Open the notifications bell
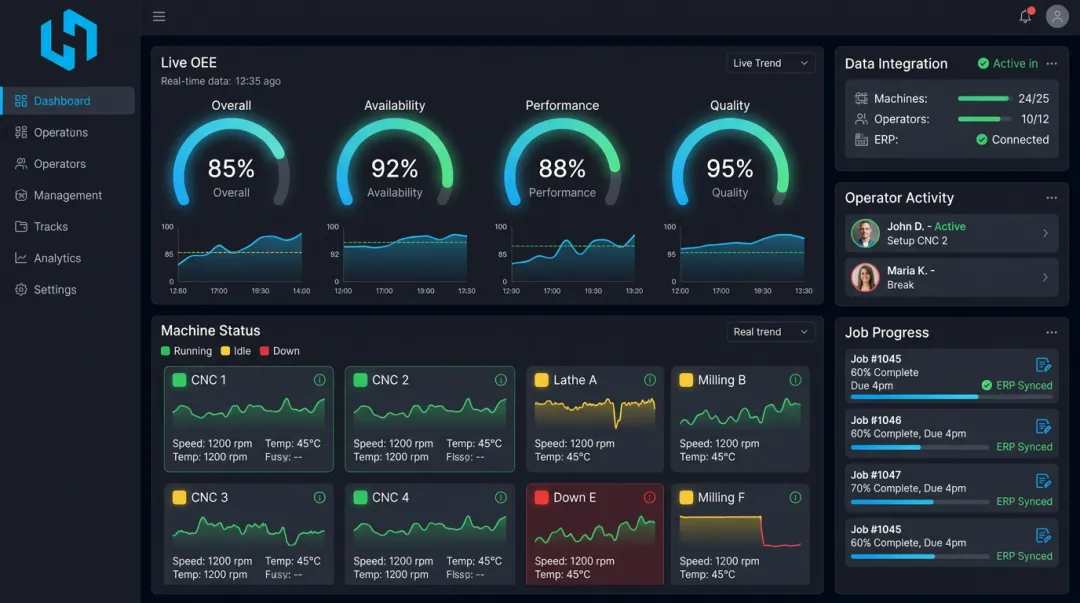The width and height of the screenshot is (1080, 603). 1026,16
